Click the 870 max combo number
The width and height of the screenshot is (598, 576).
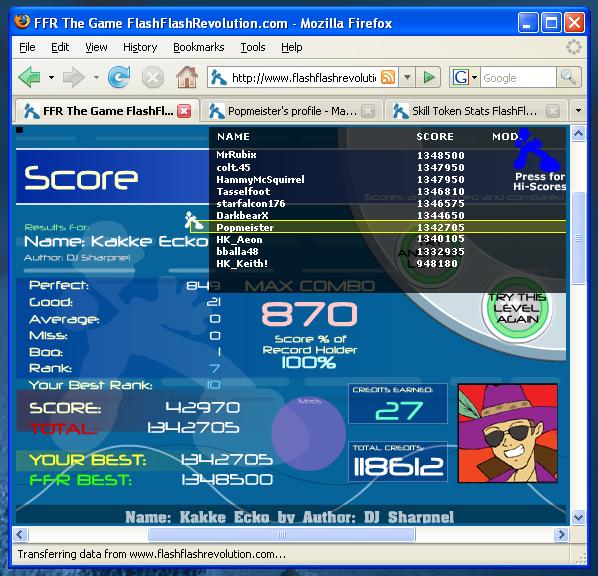click(x=309, y=314)
